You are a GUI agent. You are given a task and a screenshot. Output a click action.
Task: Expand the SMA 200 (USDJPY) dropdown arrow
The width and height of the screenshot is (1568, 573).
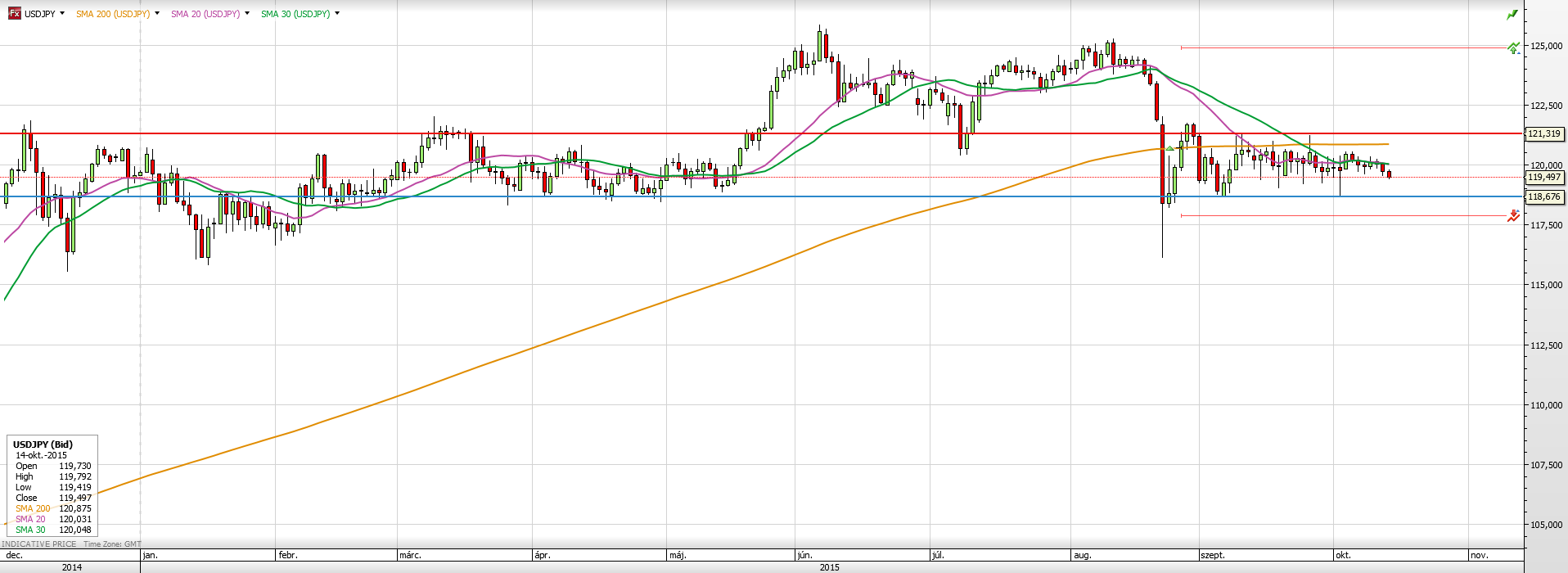point(157,14)
